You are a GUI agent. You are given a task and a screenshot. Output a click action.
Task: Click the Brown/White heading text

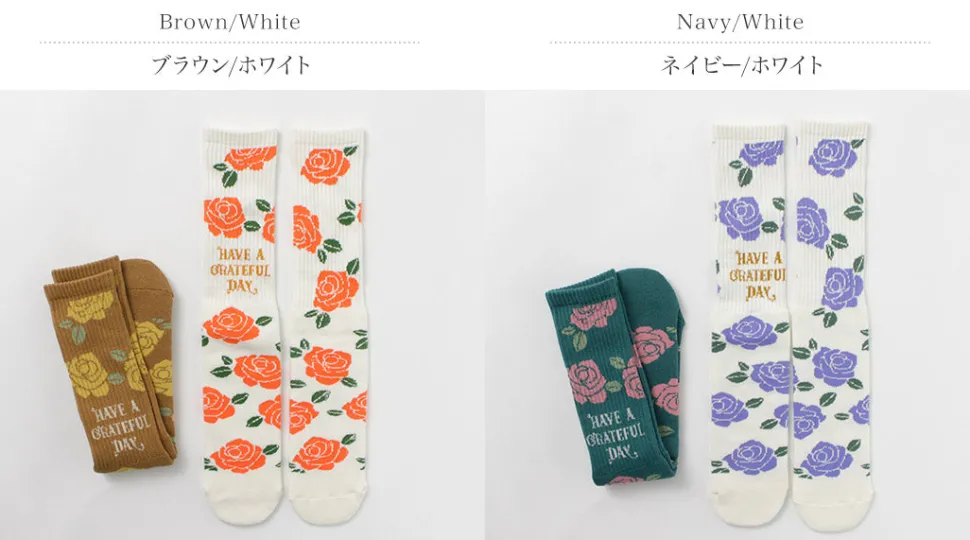(x=229, y=21)
